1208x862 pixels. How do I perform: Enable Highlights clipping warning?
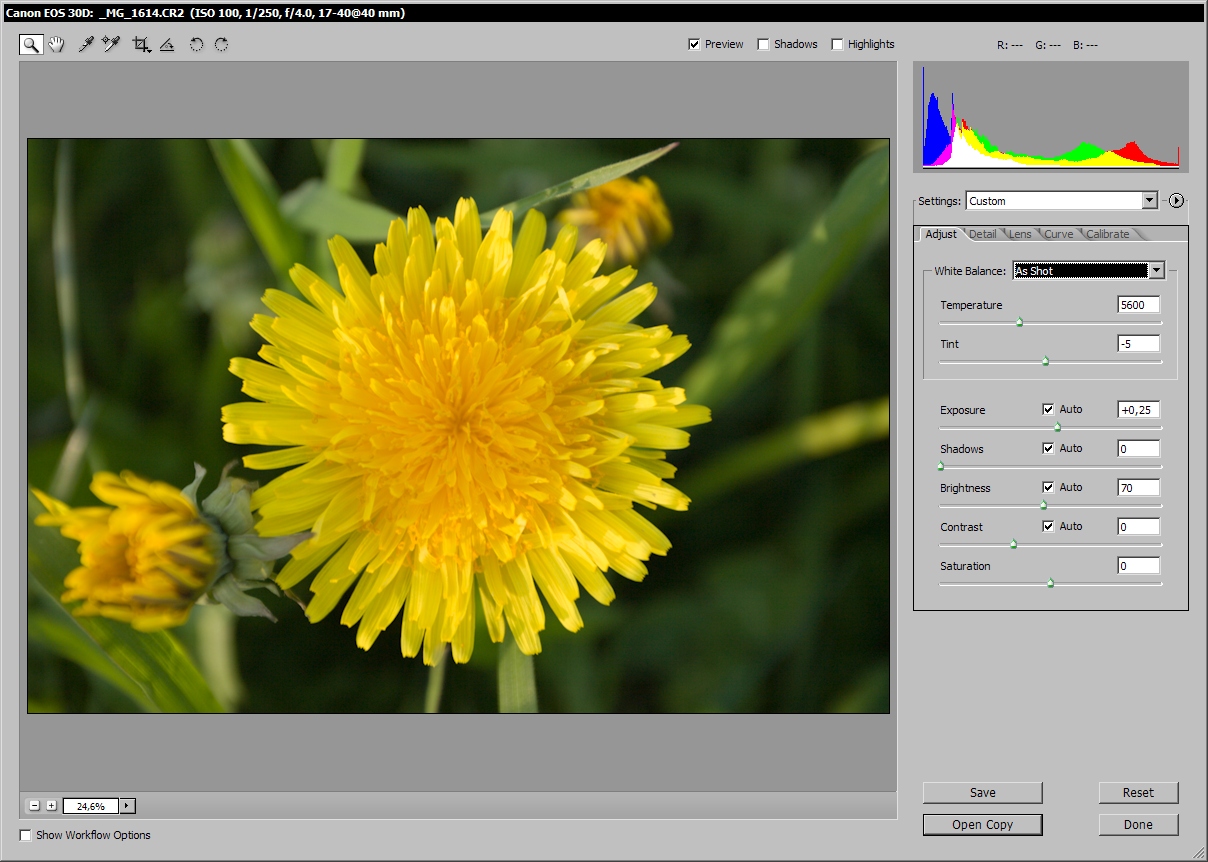(837, 44)
